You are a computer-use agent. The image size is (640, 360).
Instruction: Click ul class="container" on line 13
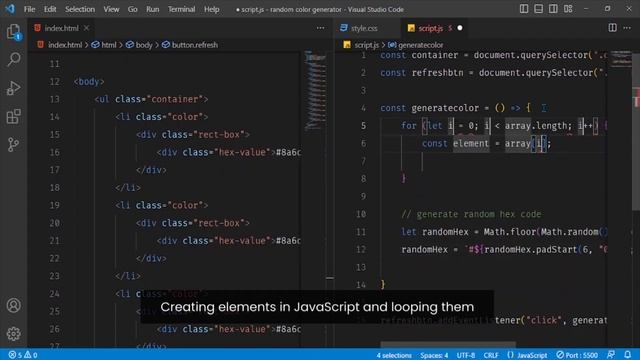[x=151, y=99]
